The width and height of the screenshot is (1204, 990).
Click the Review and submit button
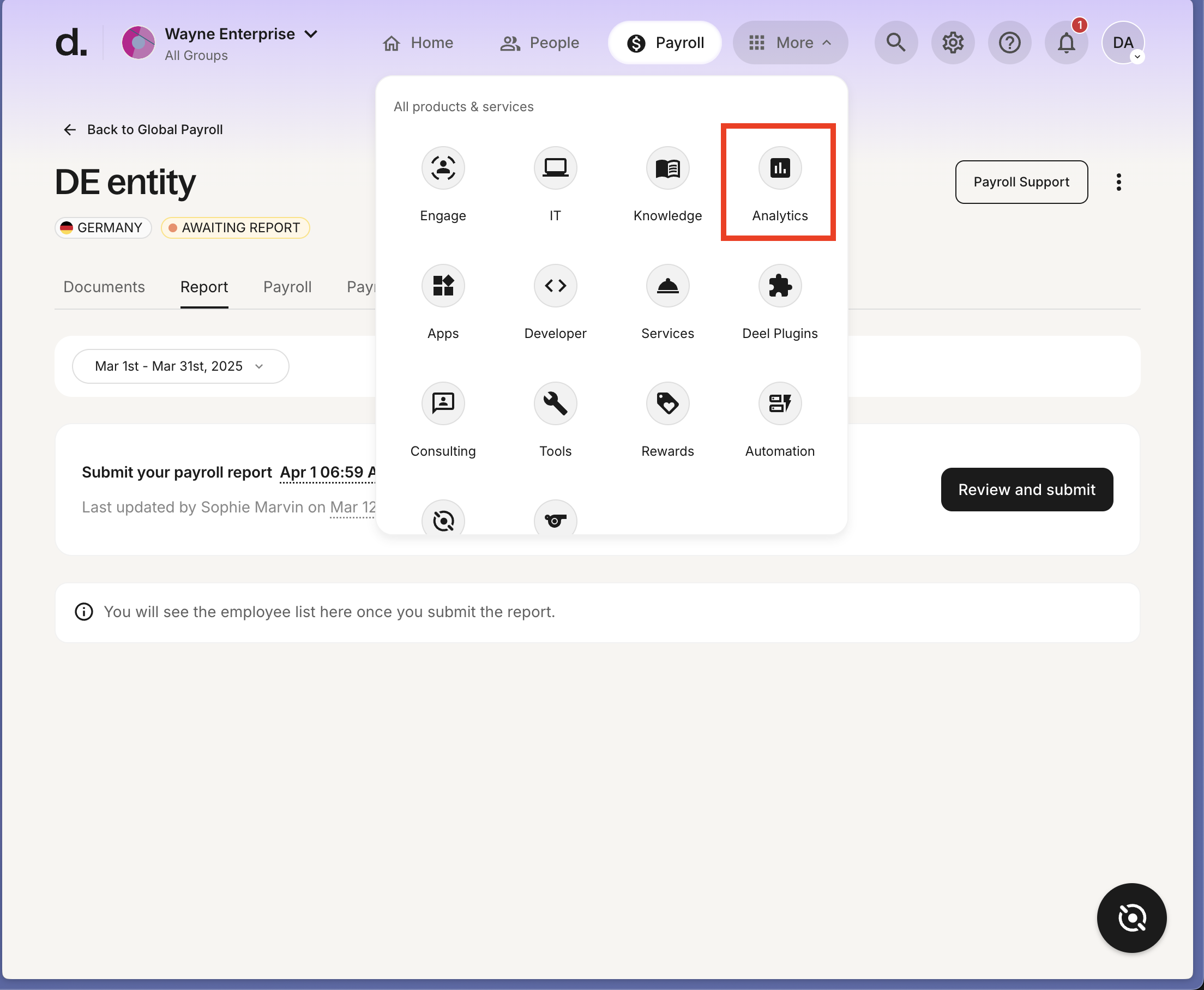(1027, 490)
